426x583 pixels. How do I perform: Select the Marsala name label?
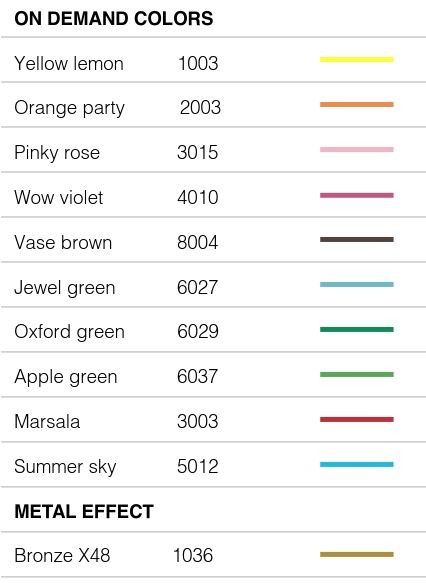47,422
